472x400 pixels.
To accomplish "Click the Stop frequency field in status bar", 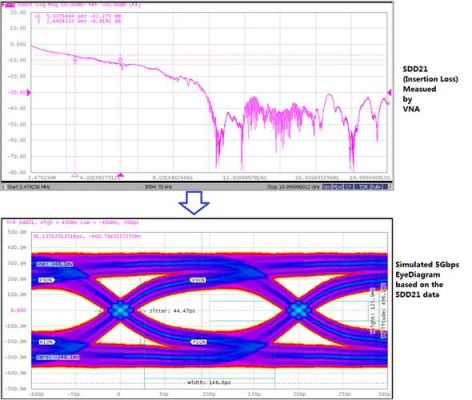I will tap(294, 187).
